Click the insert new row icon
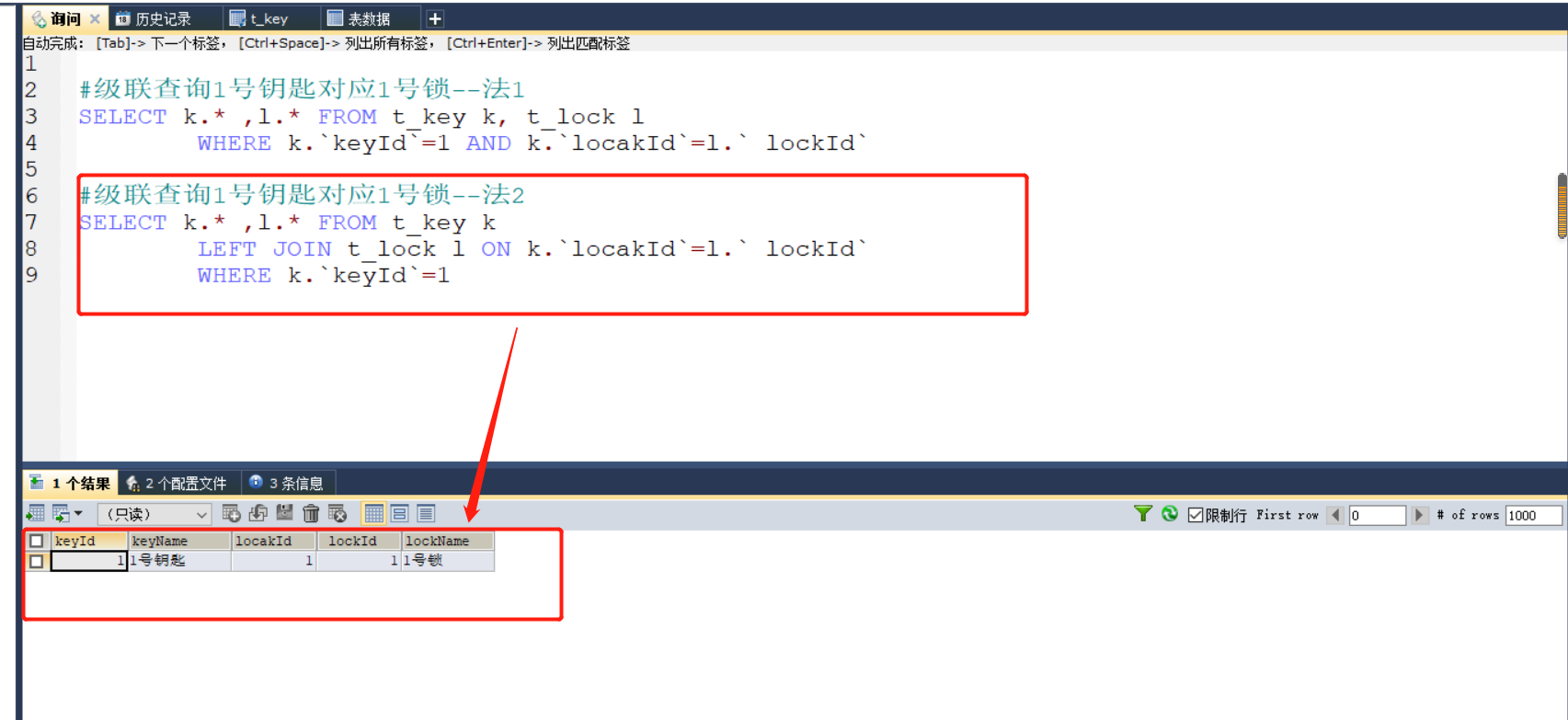The height and width of the screenshot is (720, 1568). (231, 513)
